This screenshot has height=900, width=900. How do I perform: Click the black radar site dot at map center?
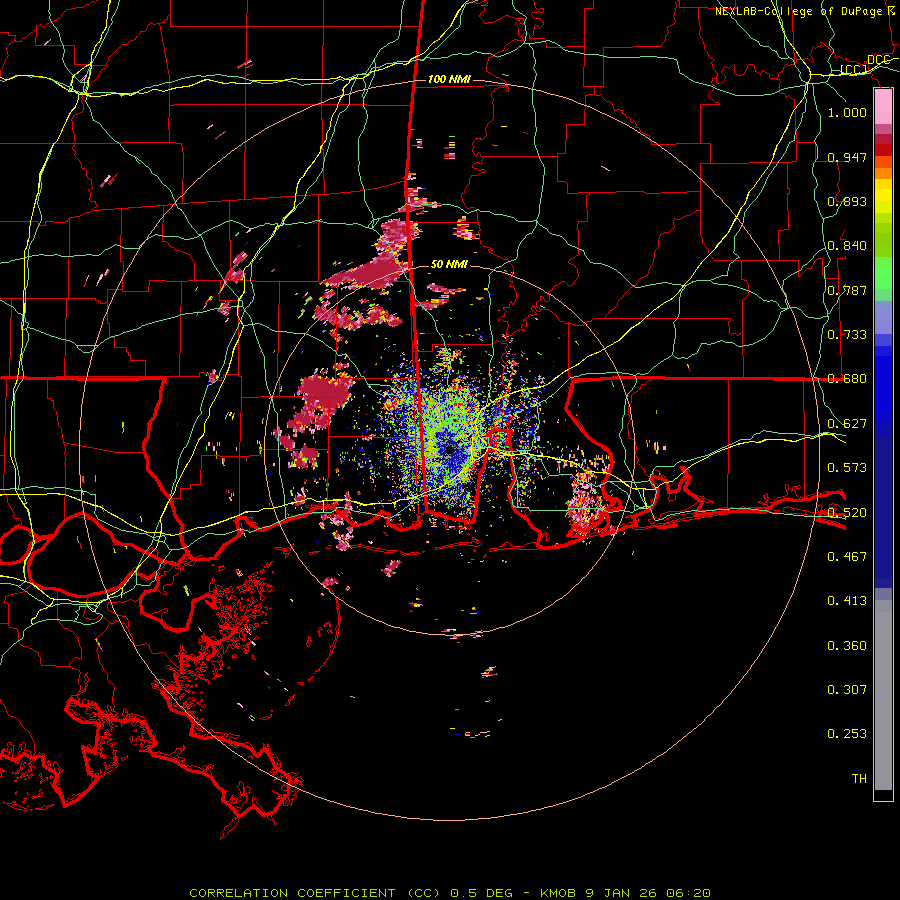click(x=451, y=450)
